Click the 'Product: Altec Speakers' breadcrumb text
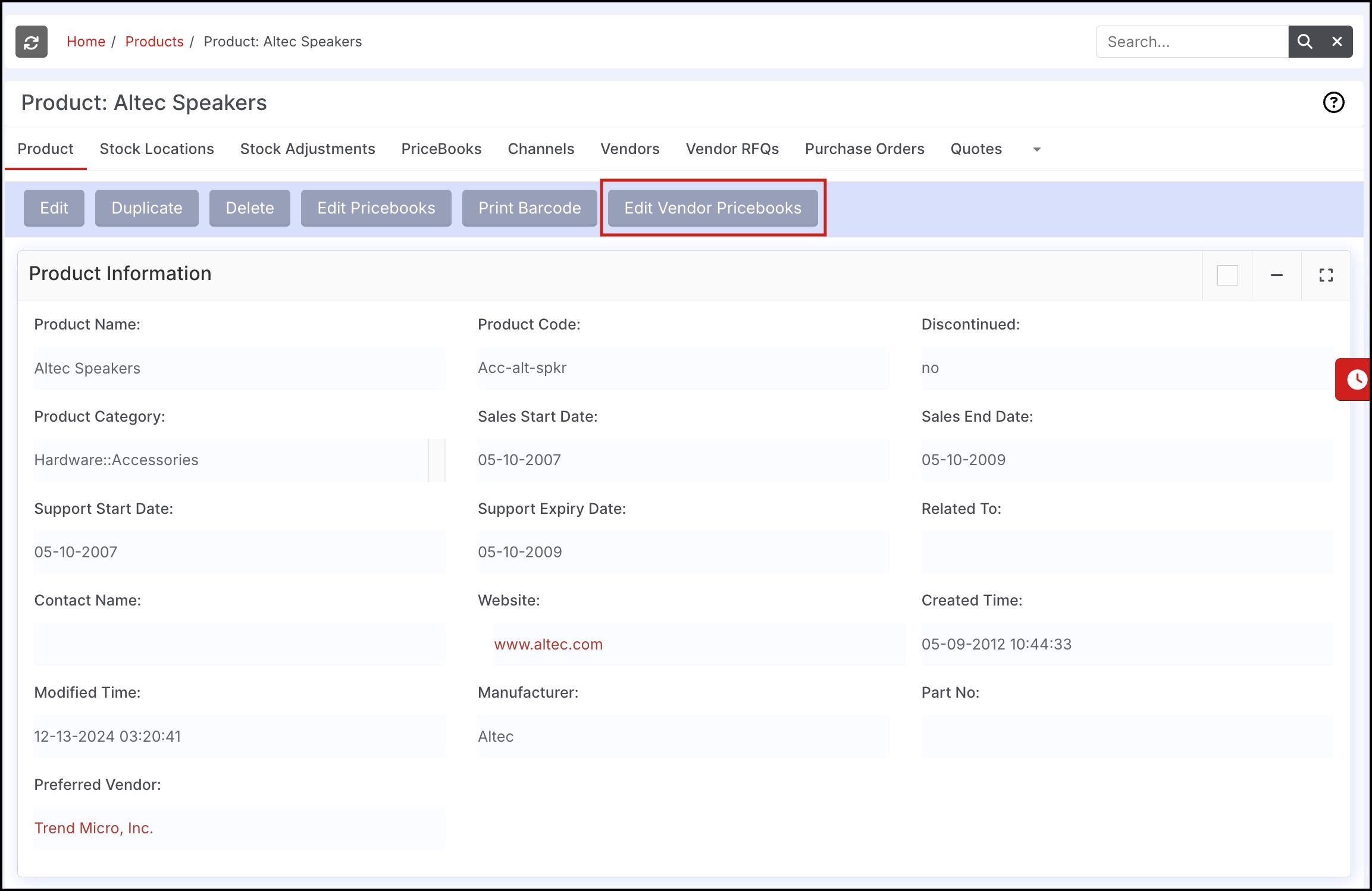The height and width of the screenshot is (891, 1372). pos(283,42)
